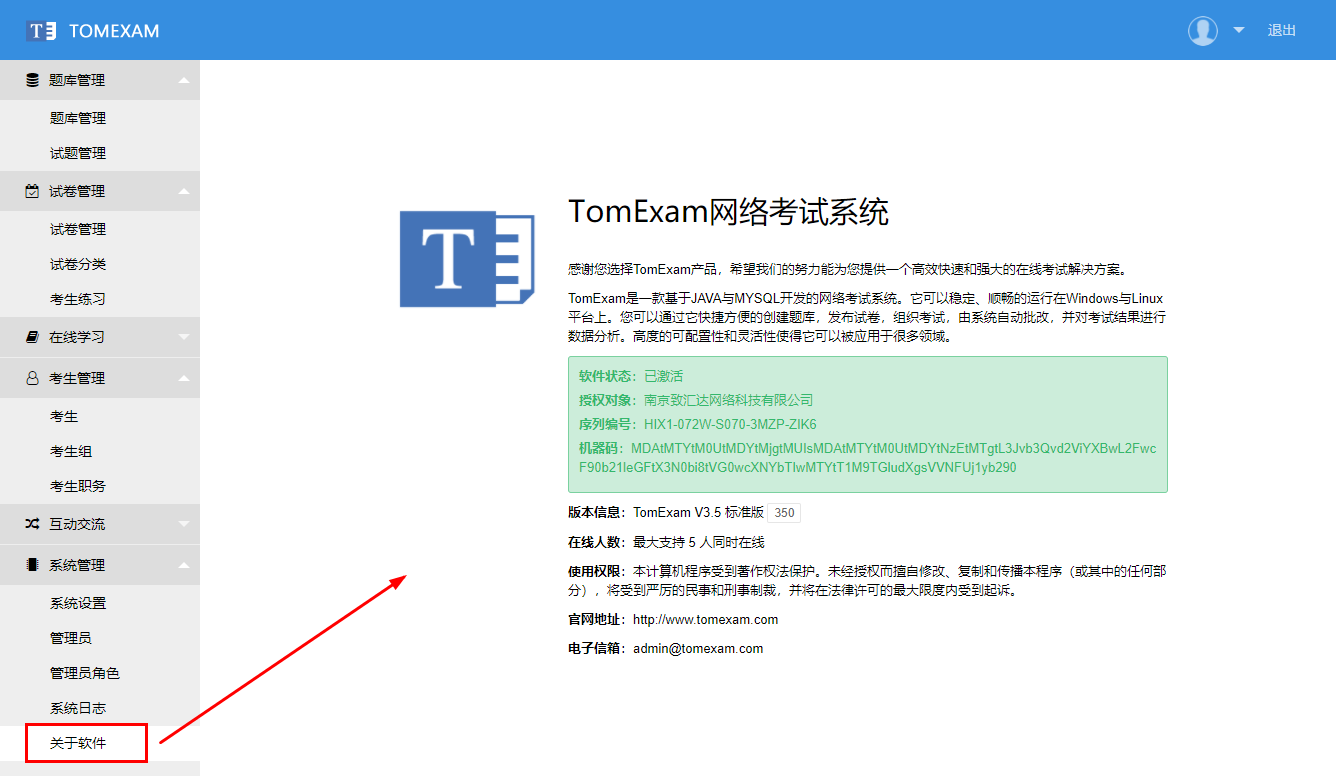Click the database icon beside 题库管理

[x=32, y=80]
